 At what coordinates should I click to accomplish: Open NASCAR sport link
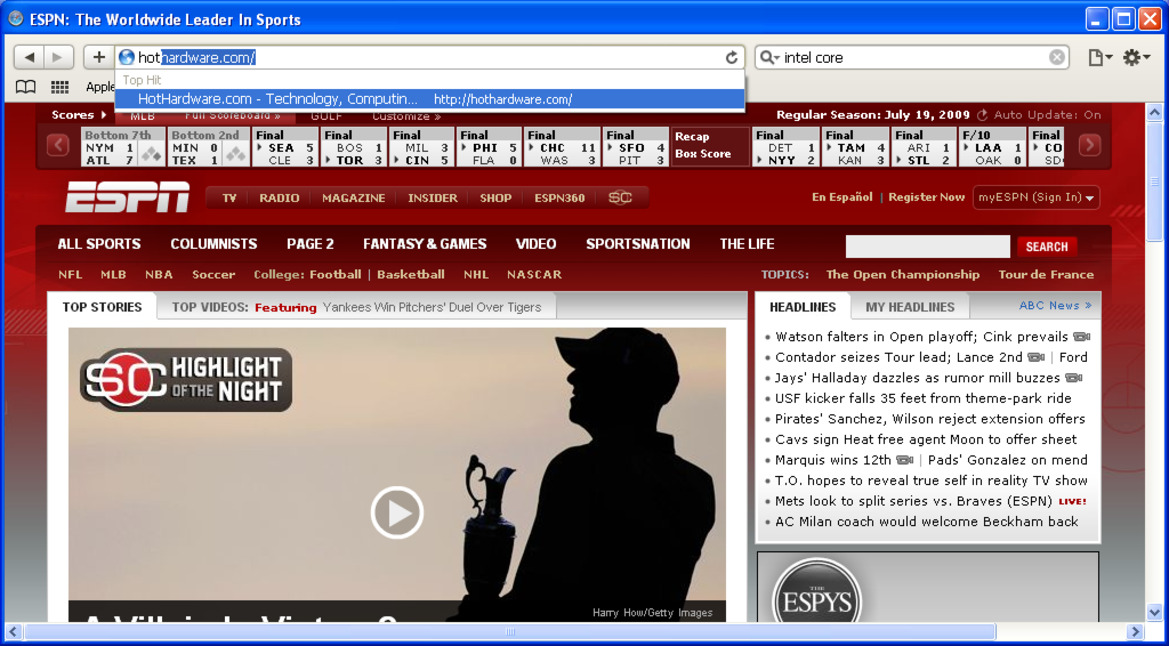coord(535,275)
